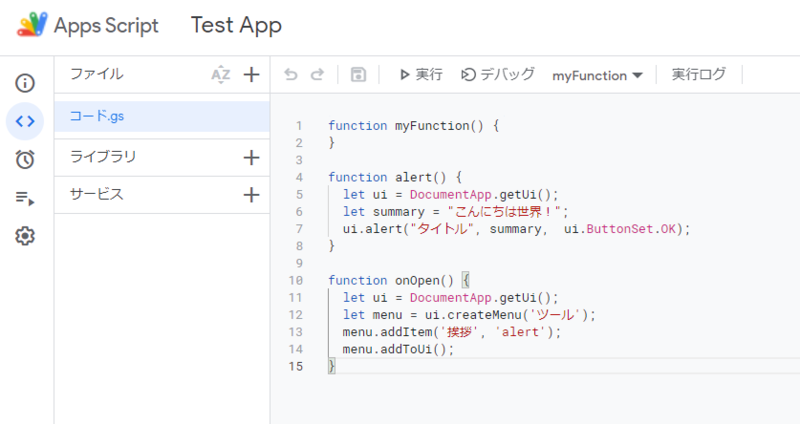Viewport: 800px width, 424px height.
Task: Click the "こんにちは世界！" string literal
Action: pos(504,211)
